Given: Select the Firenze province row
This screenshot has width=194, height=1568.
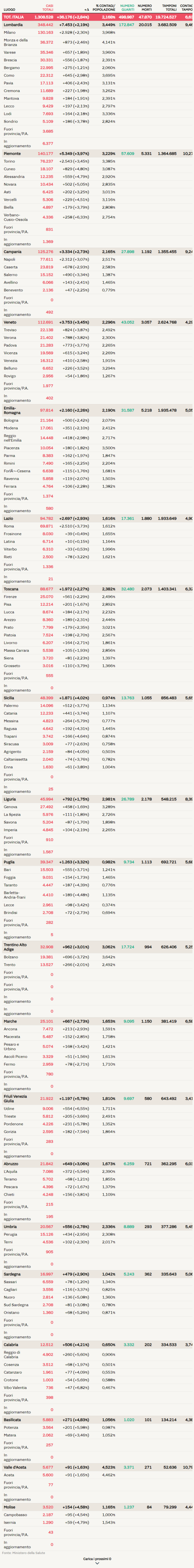Looking at the screenshot, I should [97, 597].
